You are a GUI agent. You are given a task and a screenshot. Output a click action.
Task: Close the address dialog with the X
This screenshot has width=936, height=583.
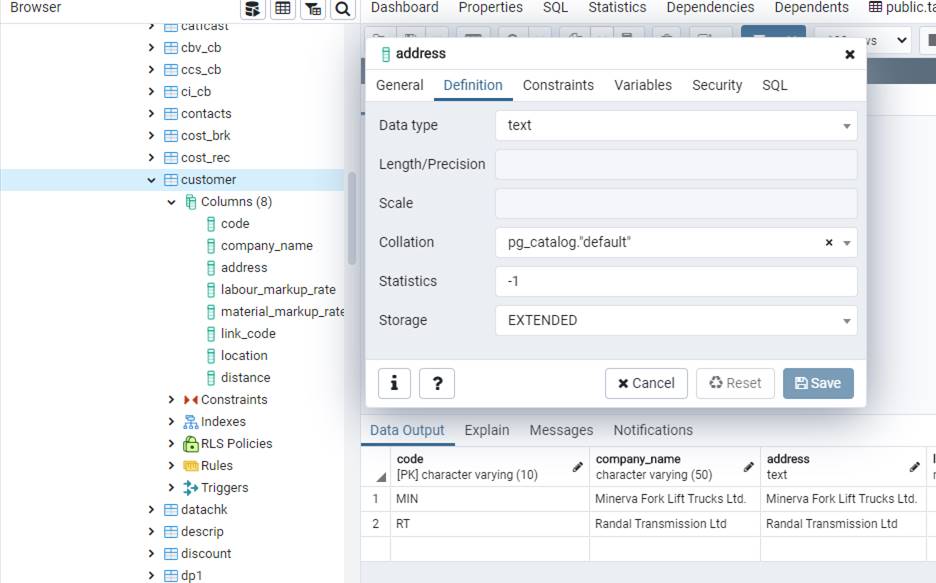(850, 54)
